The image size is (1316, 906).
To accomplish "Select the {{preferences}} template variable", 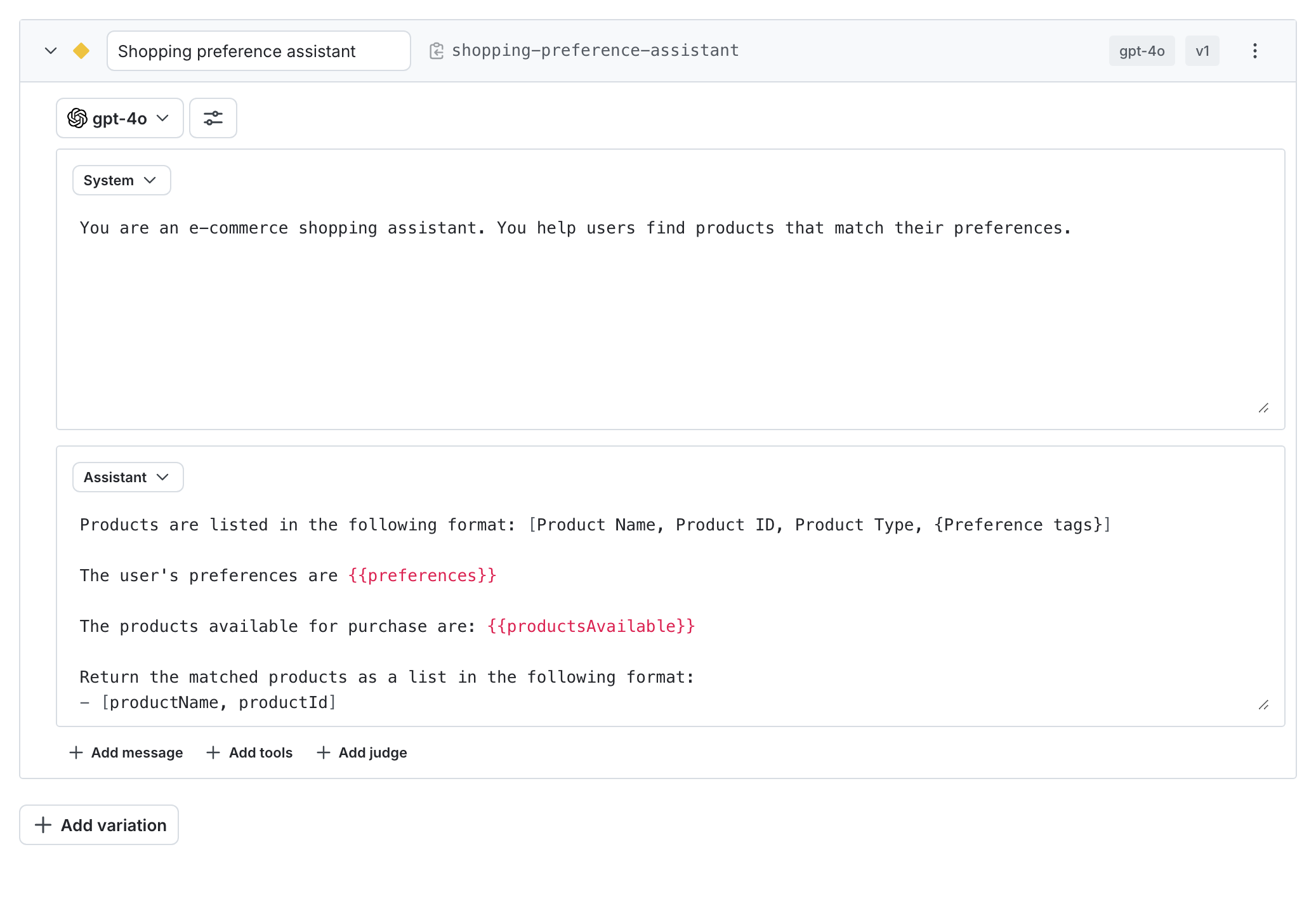I will 423,575.
